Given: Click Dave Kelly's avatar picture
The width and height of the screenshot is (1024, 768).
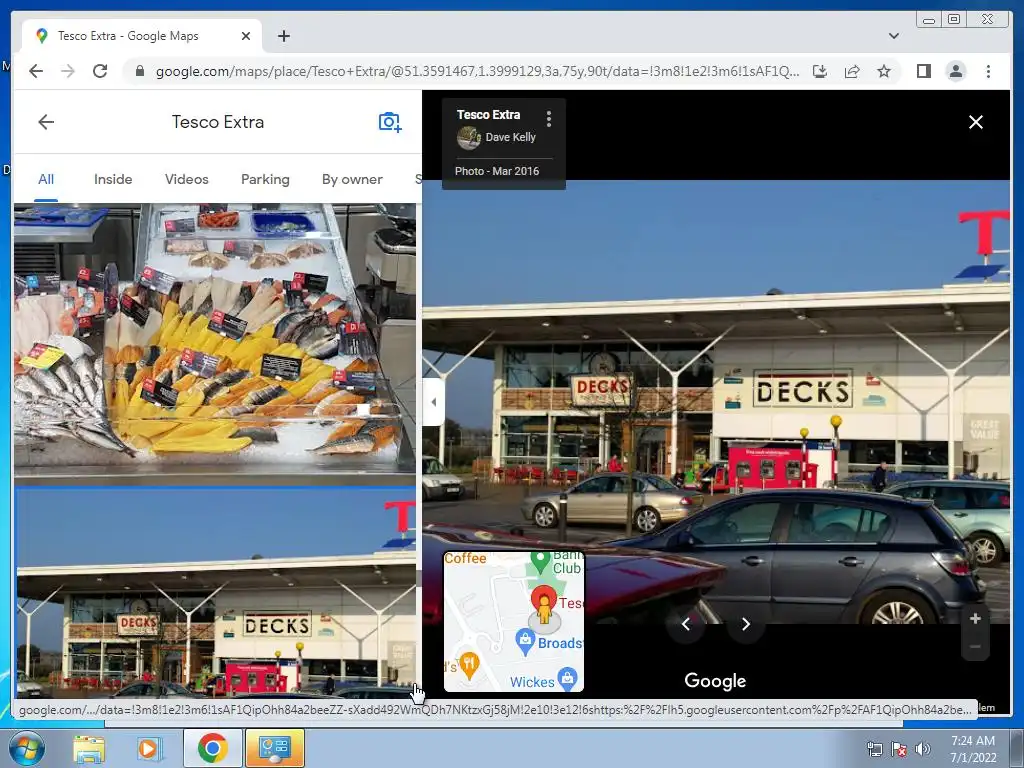Looking at the screenshot, I should [468, 138].
